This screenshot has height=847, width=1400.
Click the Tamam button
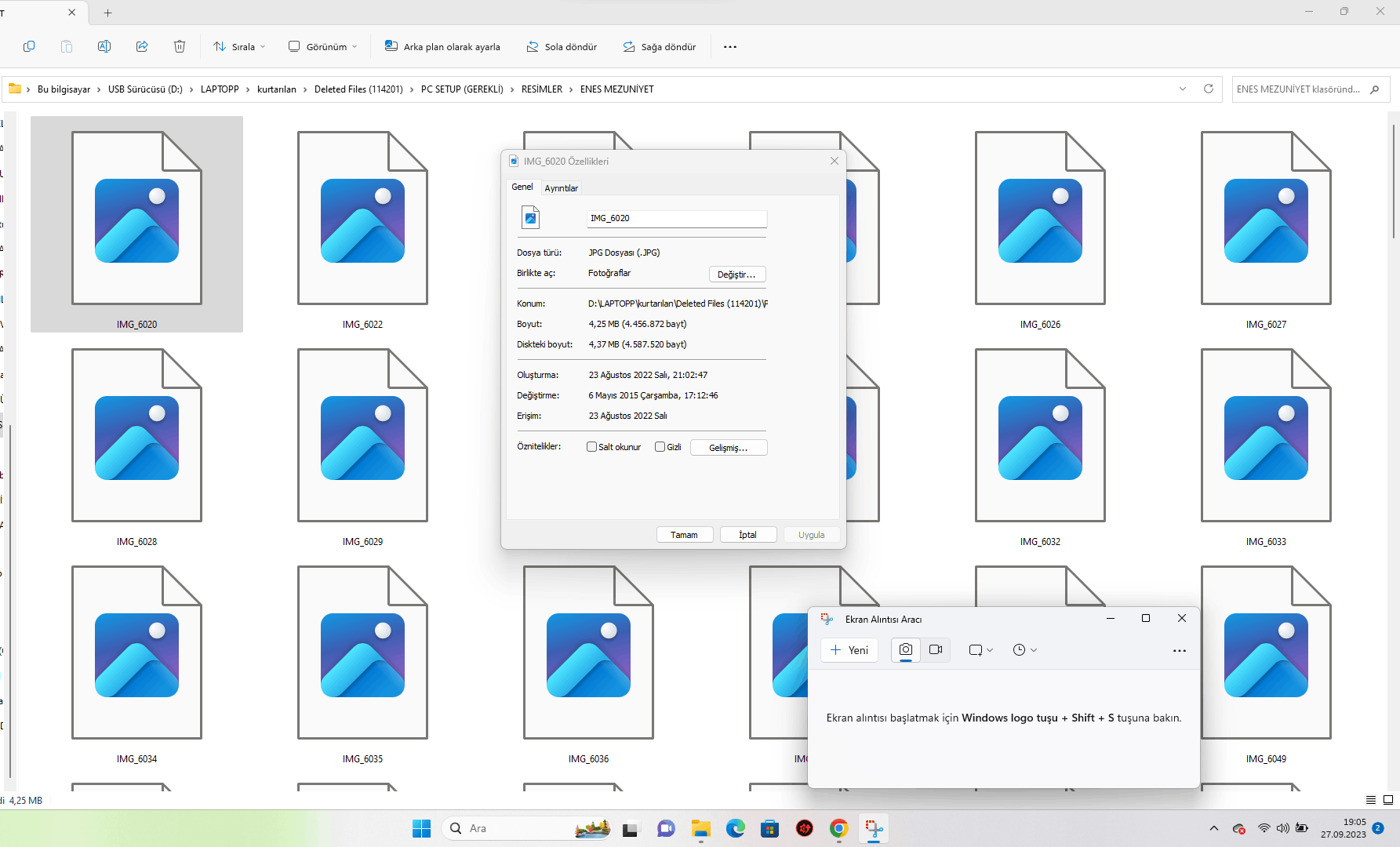point(685,535)
